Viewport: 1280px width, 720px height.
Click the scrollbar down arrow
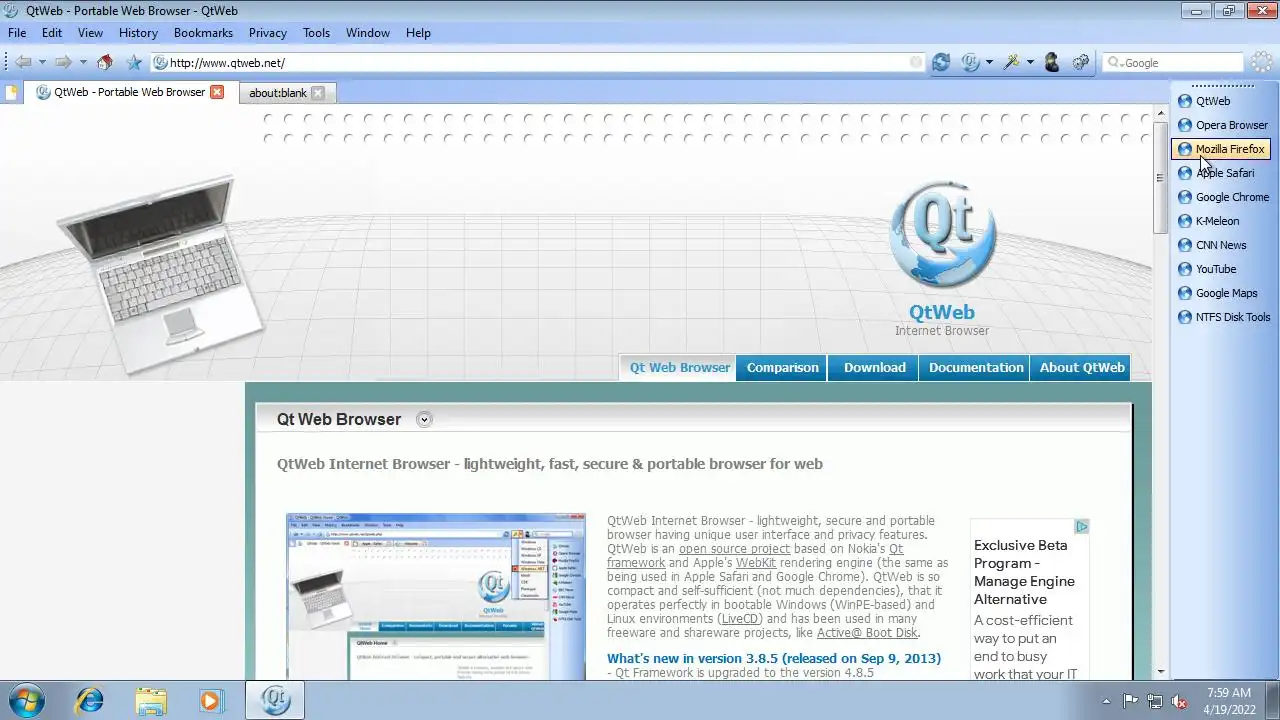[1160, 672]
